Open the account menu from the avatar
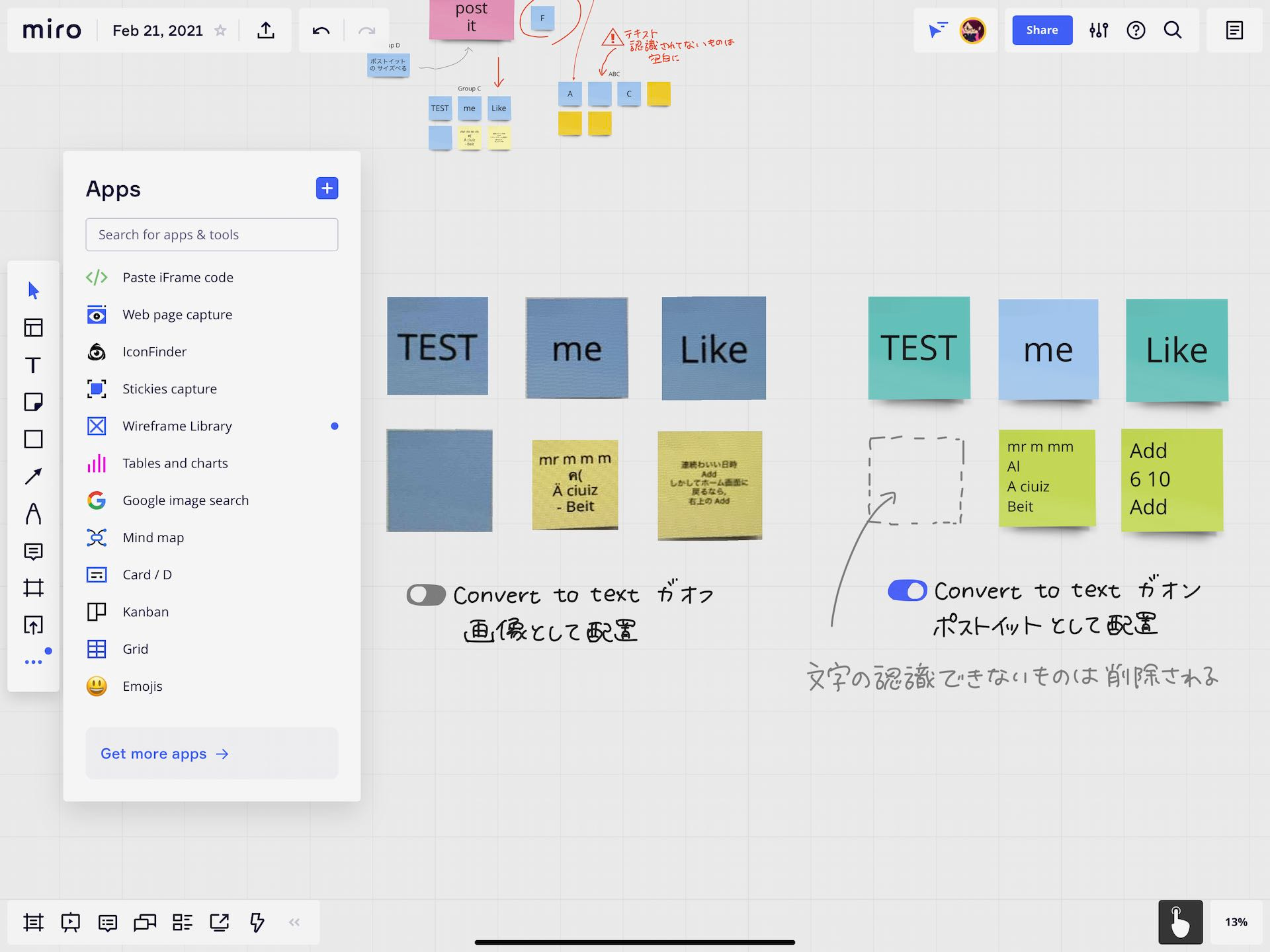Image resolution: width=1270 pixels, height=952 pixels. coord(972,30)
